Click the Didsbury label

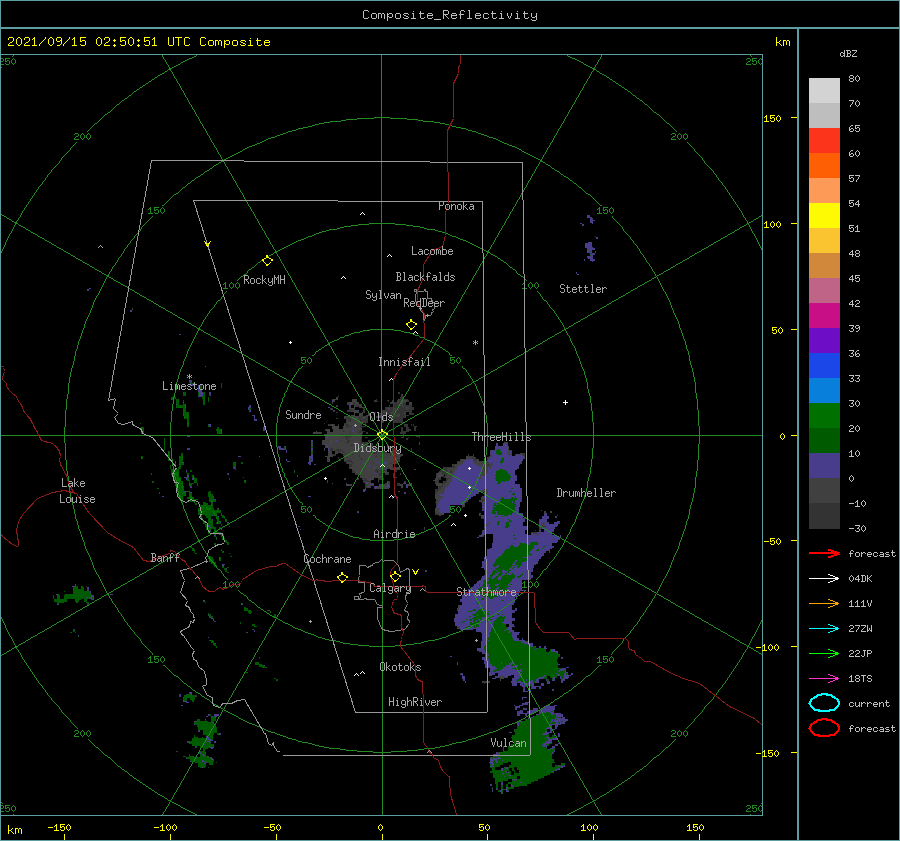click(377, 448)
